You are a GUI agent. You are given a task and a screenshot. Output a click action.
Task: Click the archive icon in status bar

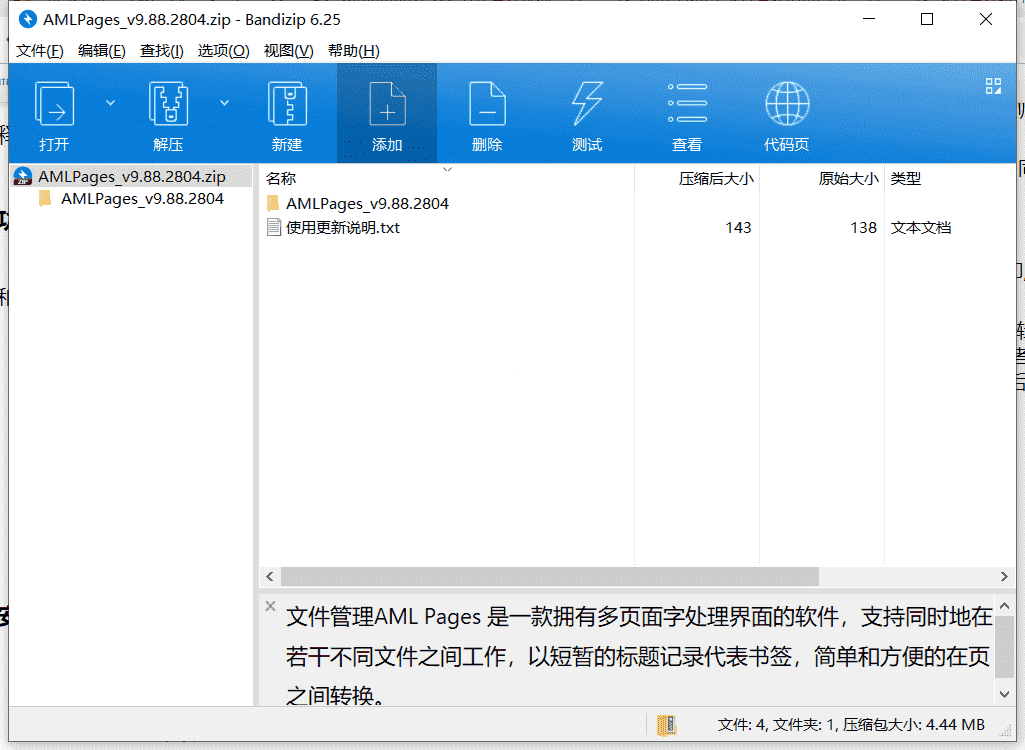(667, 724)
